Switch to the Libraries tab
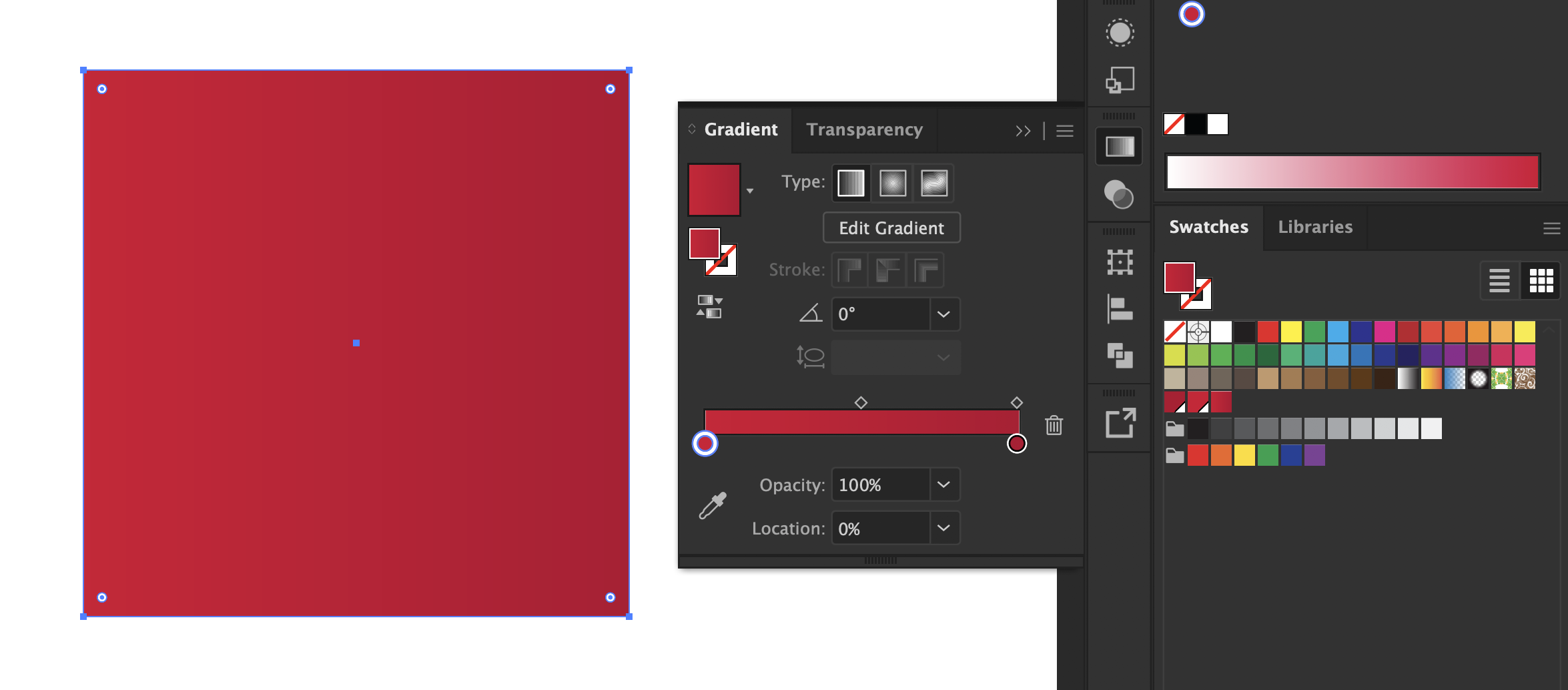1568x690 pixels. (1314, 228)
